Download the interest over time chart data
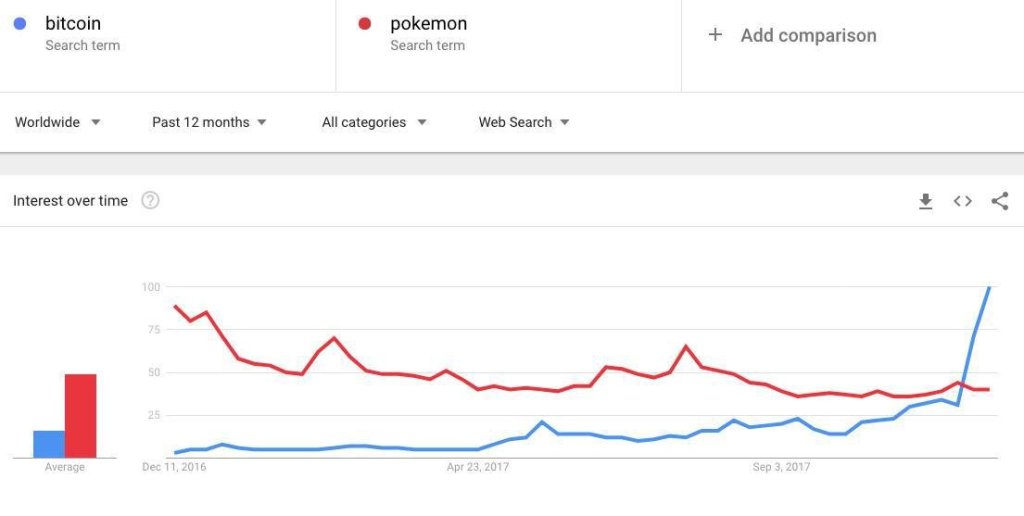1024x516 pixels. 925,201
